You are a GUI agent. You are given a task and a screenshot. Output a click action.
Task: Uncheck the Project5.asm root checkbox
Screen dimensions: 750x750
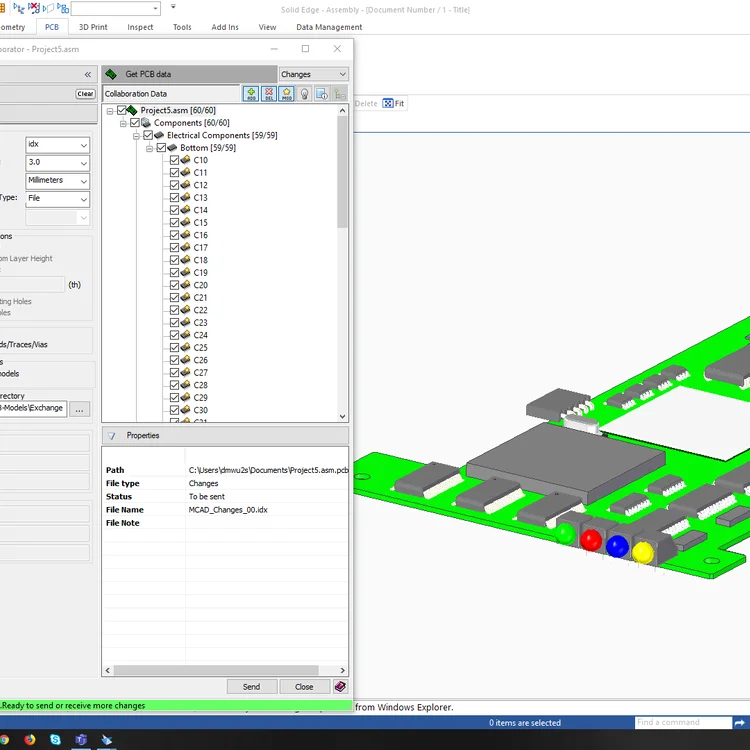(x=121, y=110)
